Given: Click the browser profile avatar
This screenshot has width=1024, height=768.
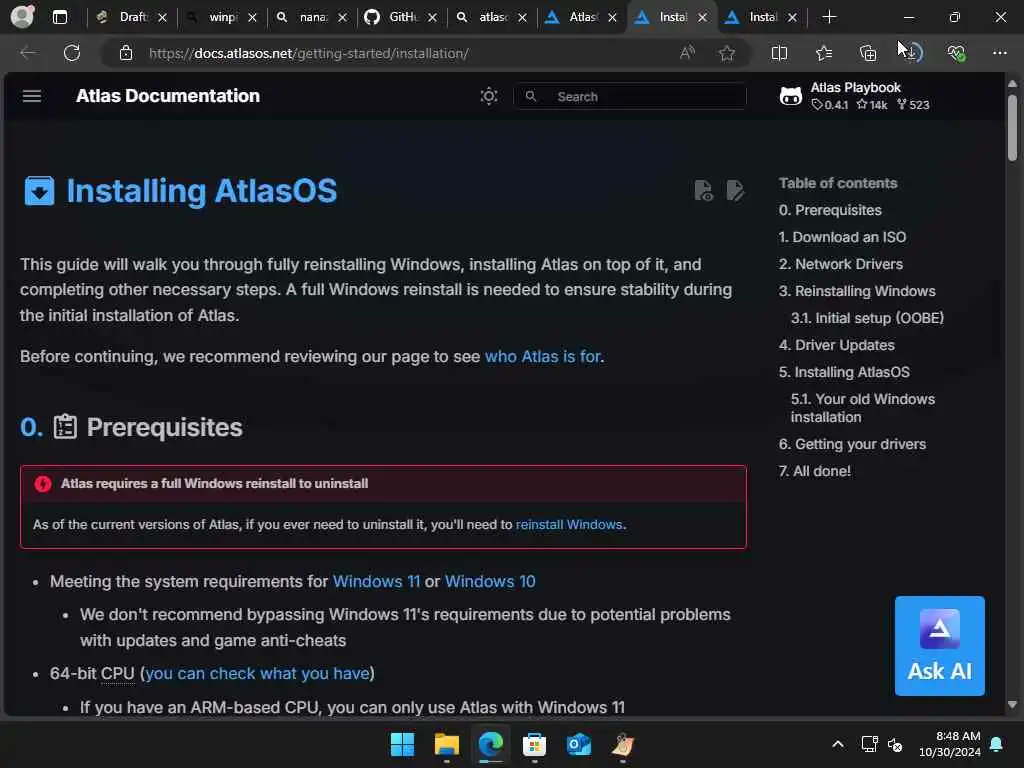Looking at the screenshot, I should 22,17.
